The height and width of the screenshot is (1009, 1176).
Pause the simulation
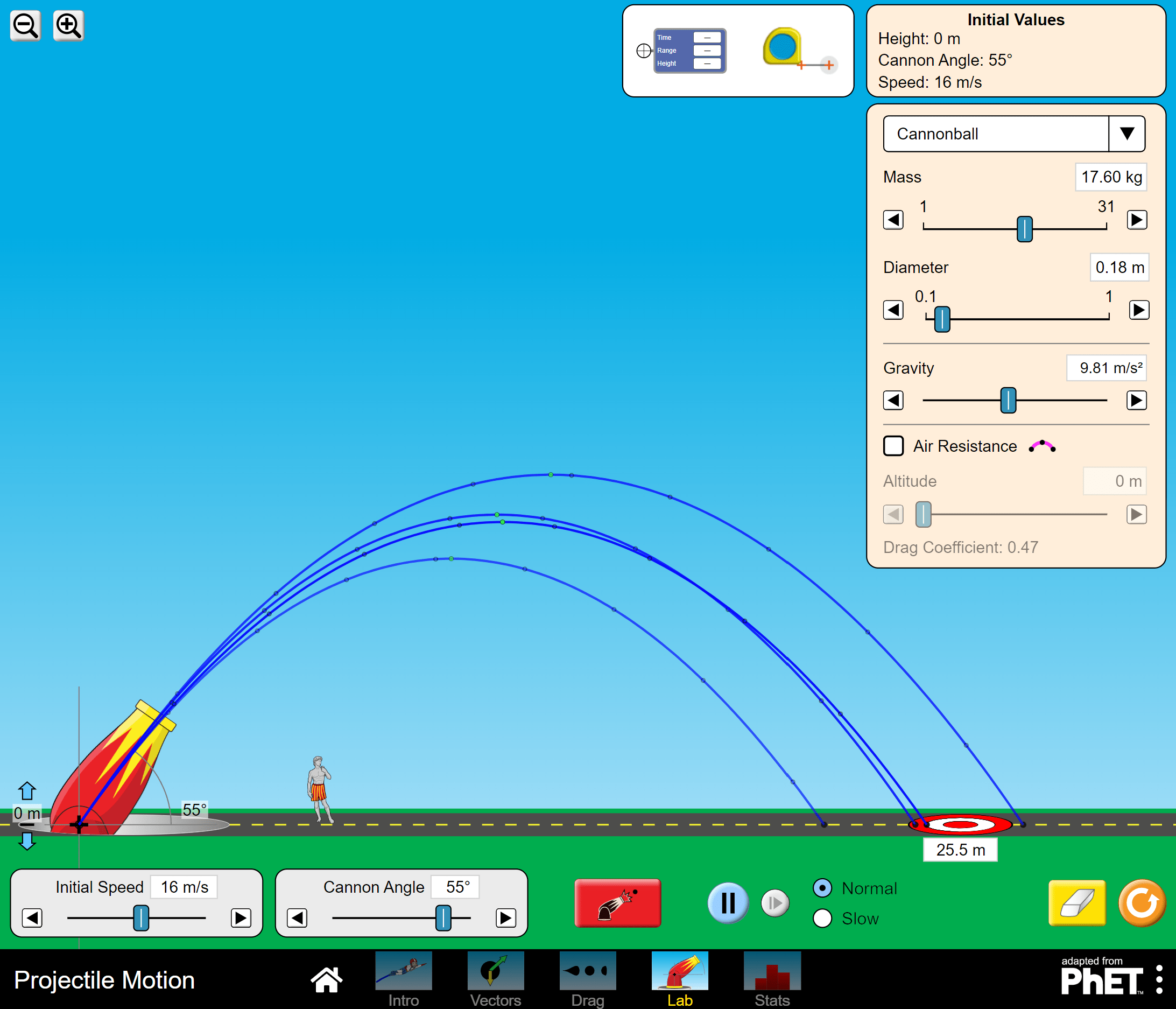(728, 903)
